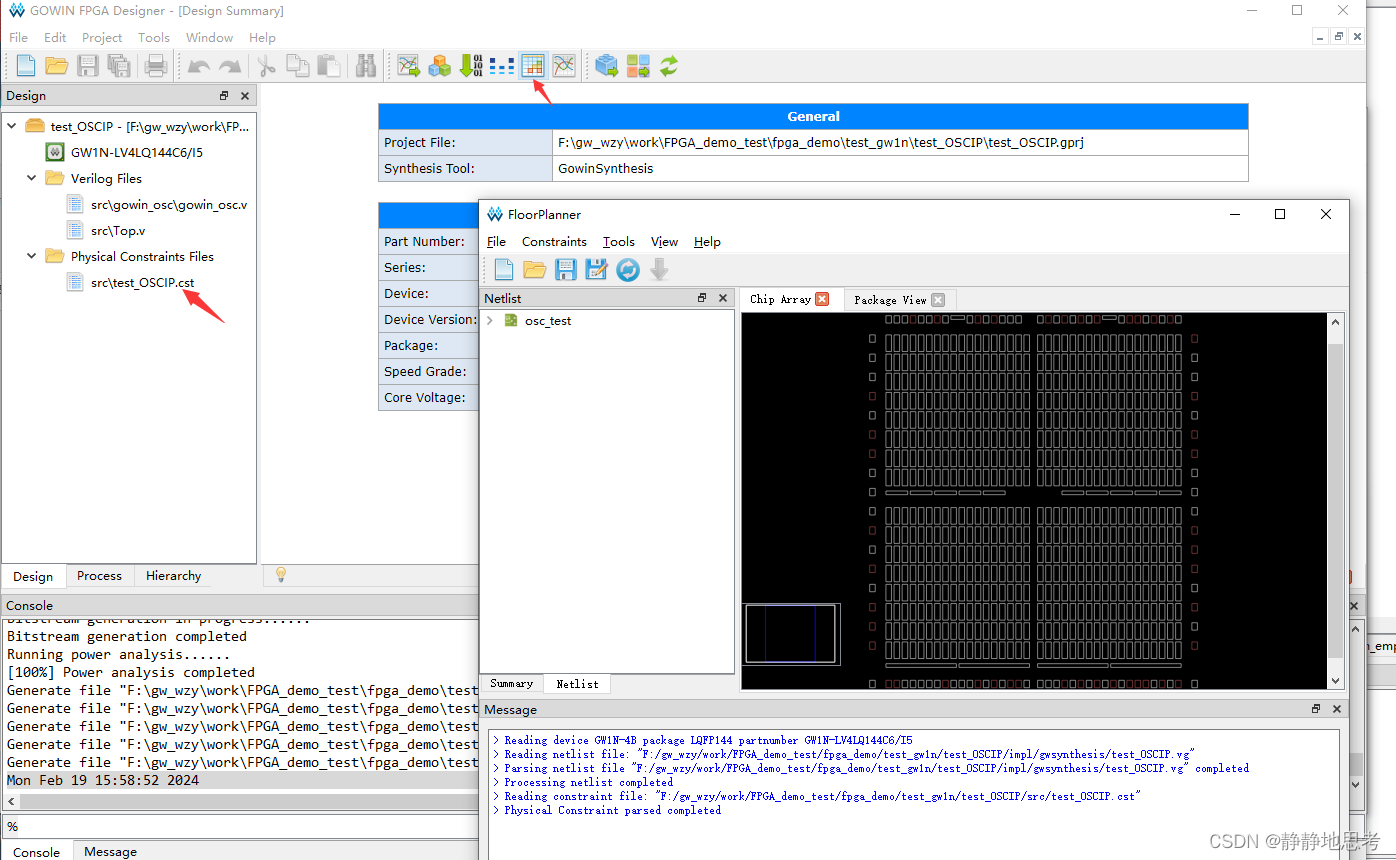Open the View menu in FloorPlanner
Viewport: 1396px width, 860px height.
[664, 242]
